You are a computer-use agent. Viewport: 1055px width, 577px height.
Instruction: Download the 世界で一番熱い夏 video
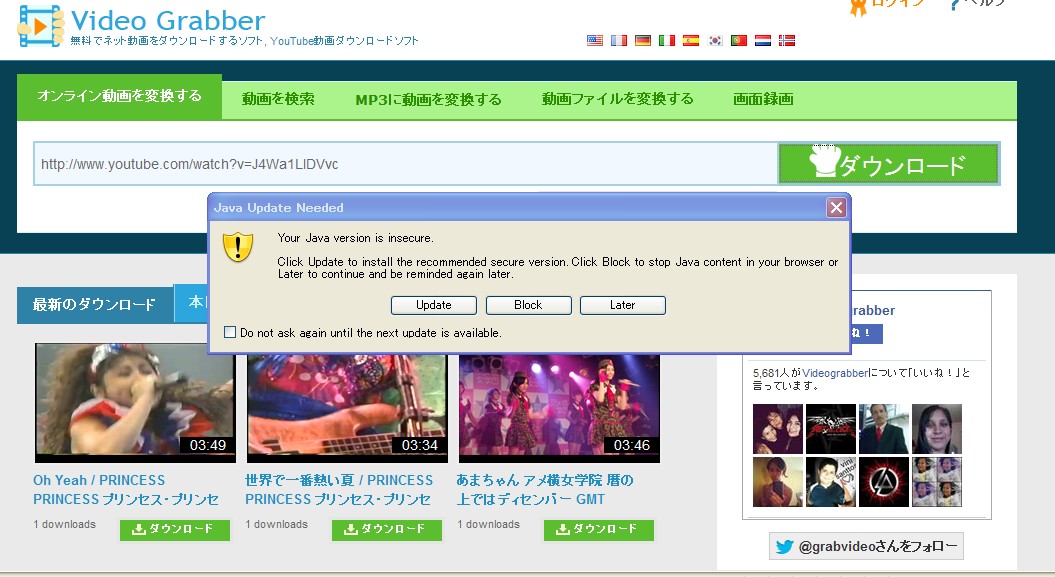pos(387,530)
